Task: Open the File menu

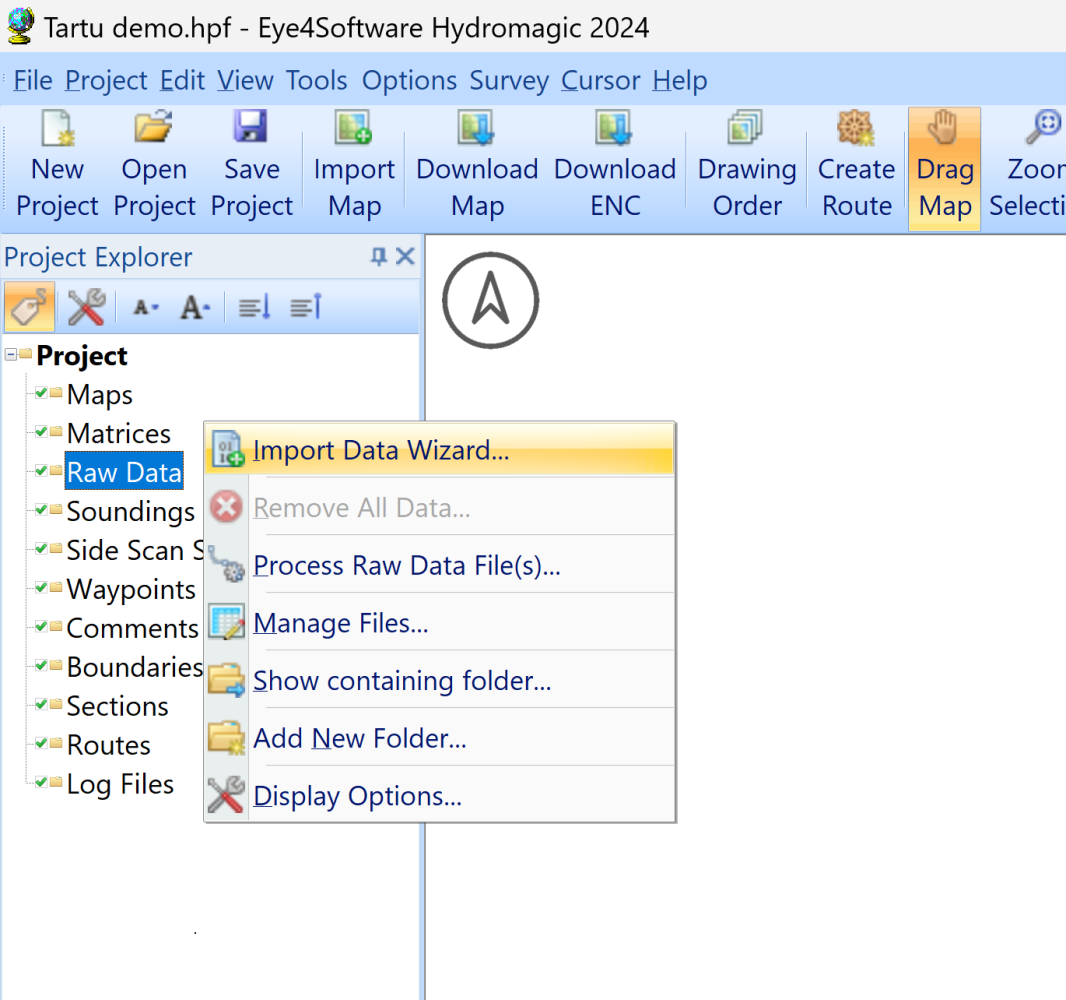Action: [33, 80]
